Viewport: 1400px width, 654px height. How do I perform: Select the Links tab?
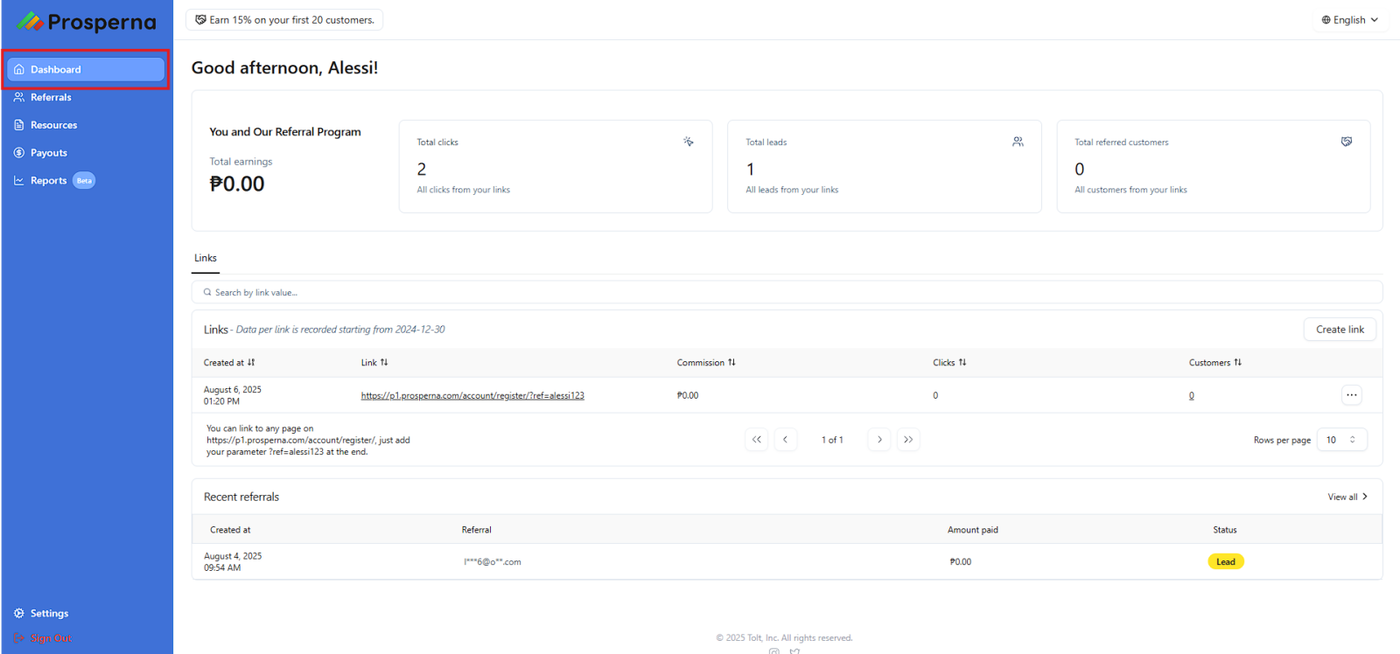pyautogui.click(x=205, y=258)
